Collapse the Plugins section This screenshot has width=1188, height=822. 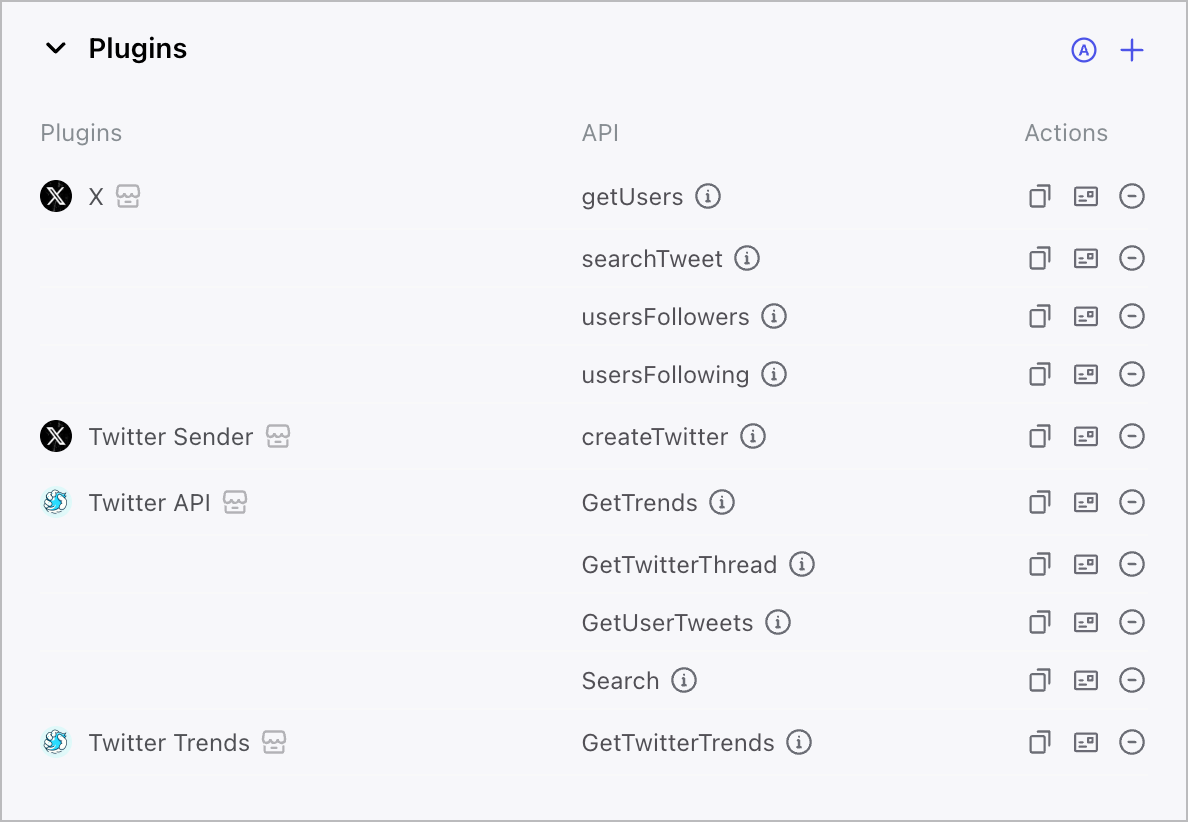tap(56, 47)
